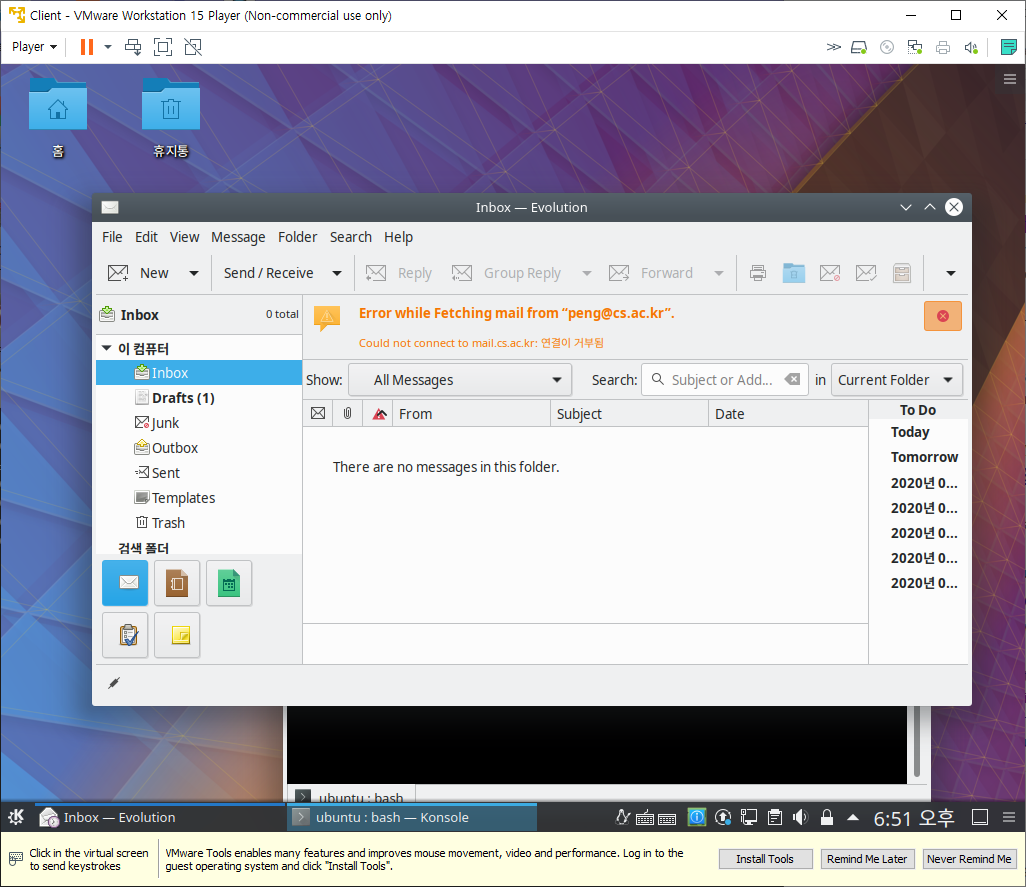Sort by importance flag column icon
The width and height of the screenshot is (1026, 887).
[379, 413]
